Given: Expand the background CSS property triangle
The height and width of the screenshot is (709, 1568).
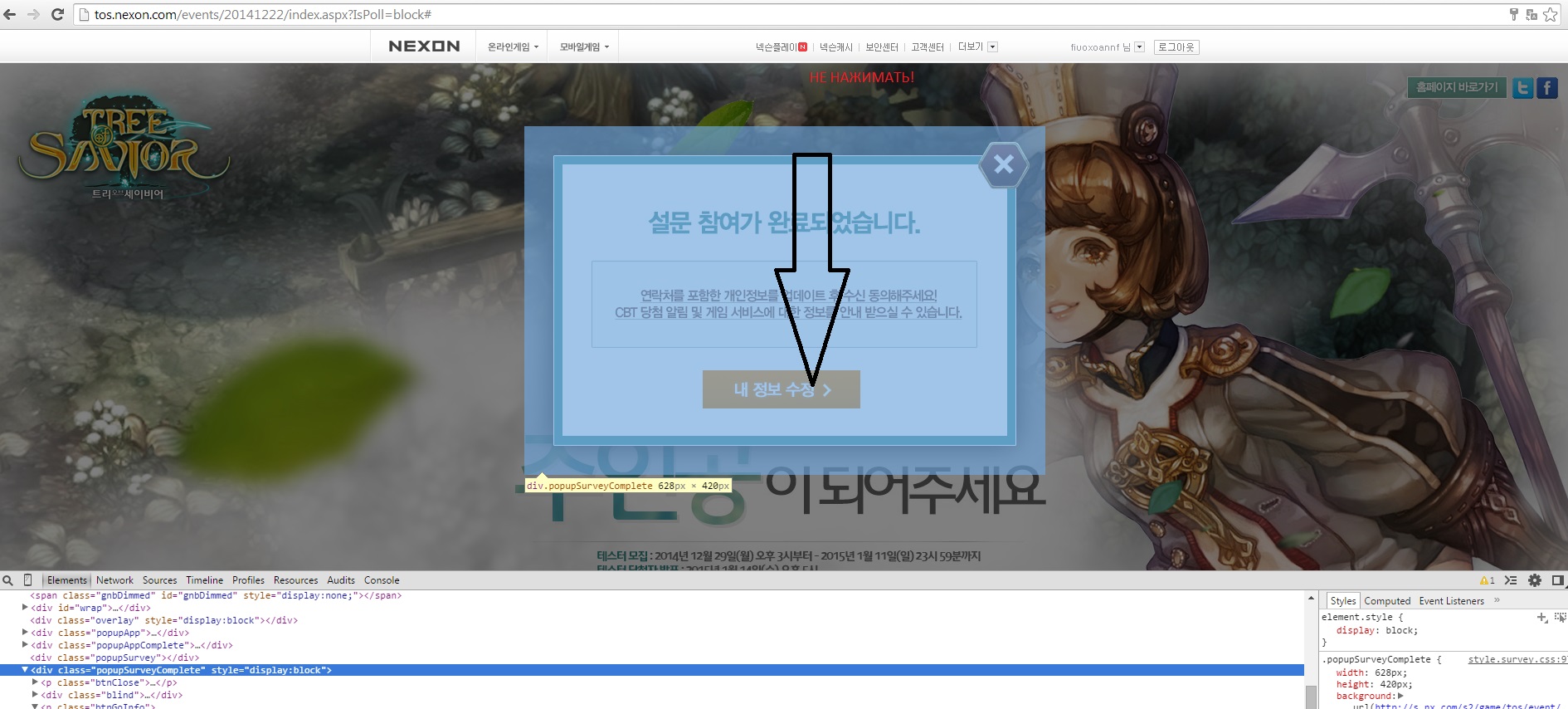Looking at the screenshot, I should pyautogui.click(x=1400, y=696).
